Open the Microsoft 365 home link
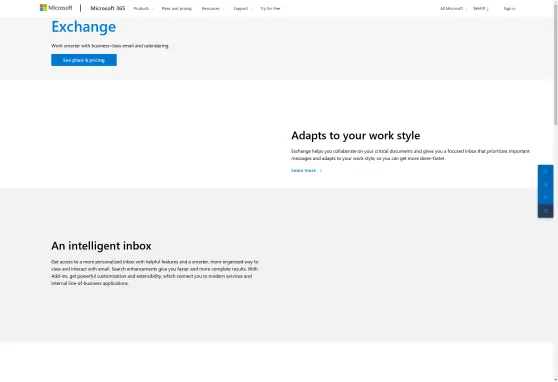 point(108,8)
